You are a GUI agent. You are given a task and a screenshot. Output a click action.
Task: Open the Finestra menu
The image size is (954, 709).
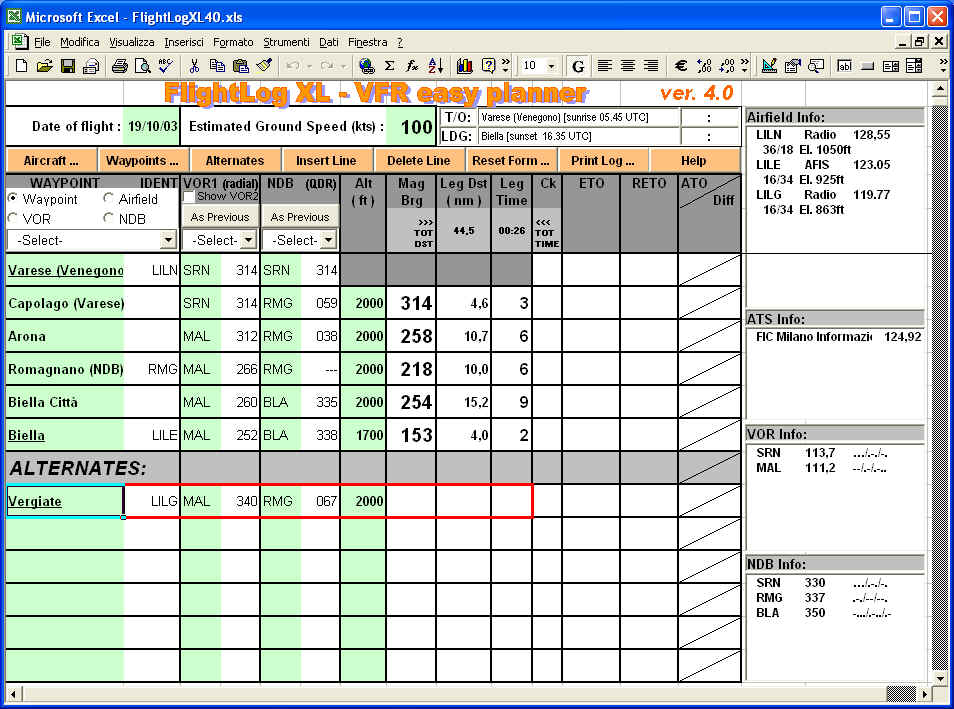[367, 42]
